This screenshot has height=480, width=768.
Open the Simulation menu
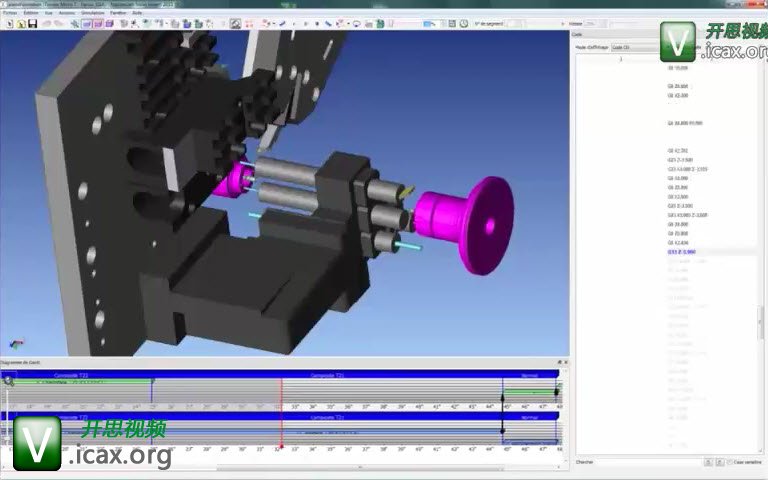coord(93,13)
